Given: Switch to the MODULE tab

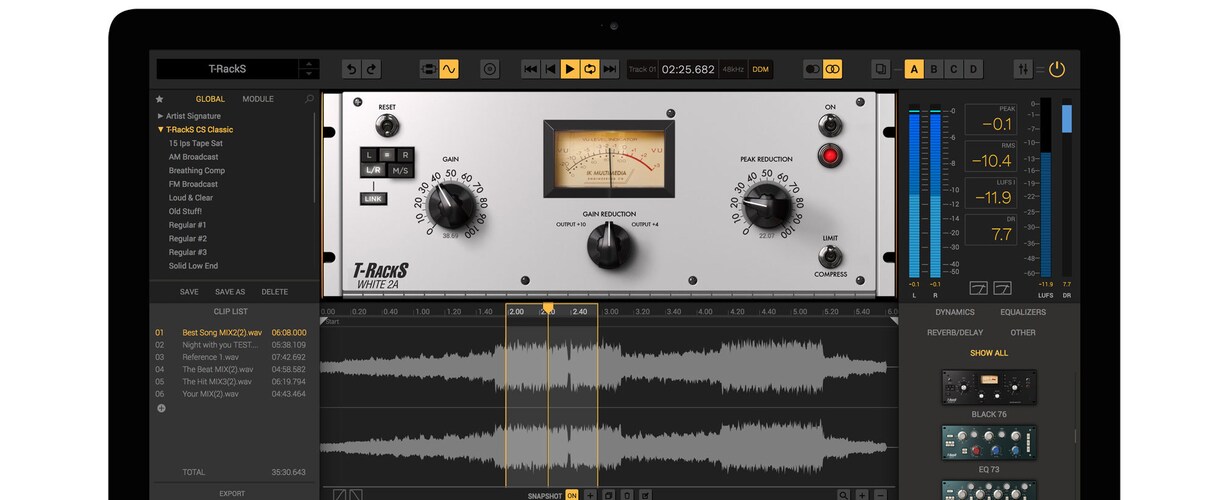Looking at the screenshot, I should pyautogui.click(x=258, y=99).
